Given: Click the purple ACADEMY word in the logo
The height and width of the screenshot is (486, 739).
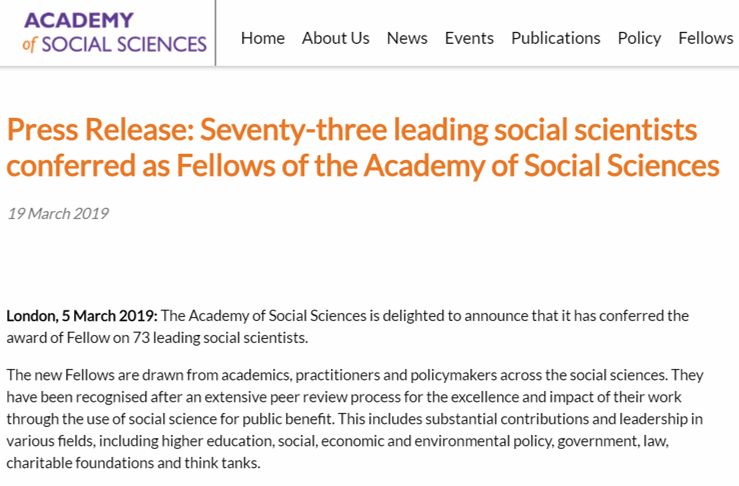Looking at the screenshot, I should [79, 20].
